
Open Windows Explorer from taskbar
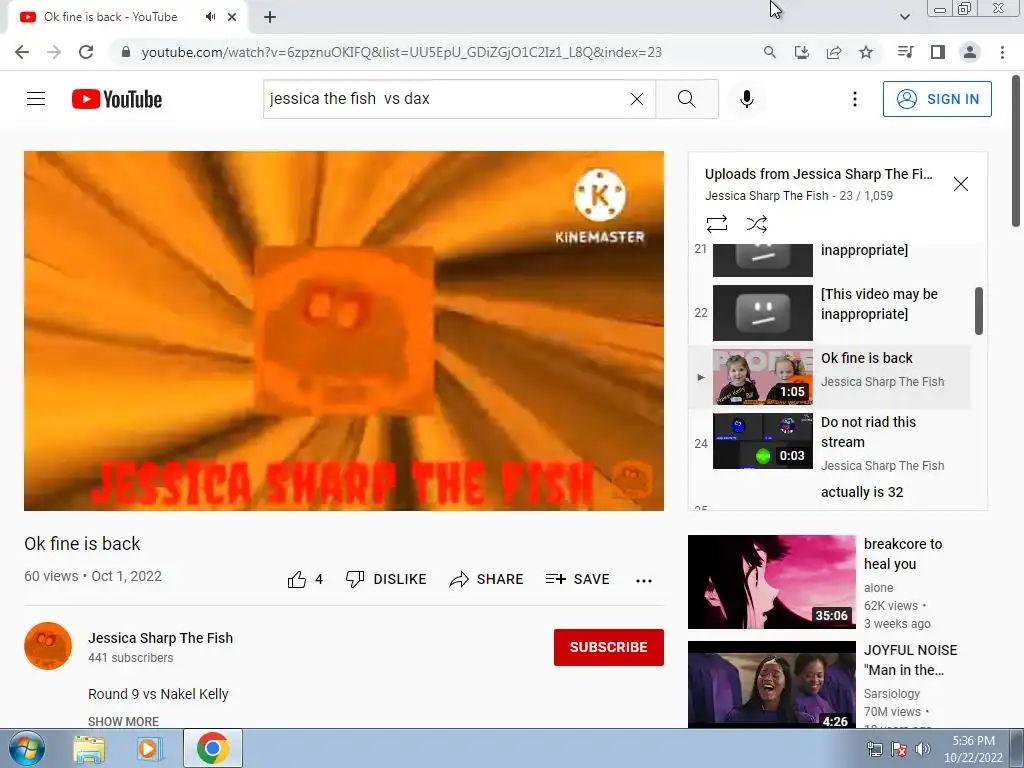tap(89, 748)
